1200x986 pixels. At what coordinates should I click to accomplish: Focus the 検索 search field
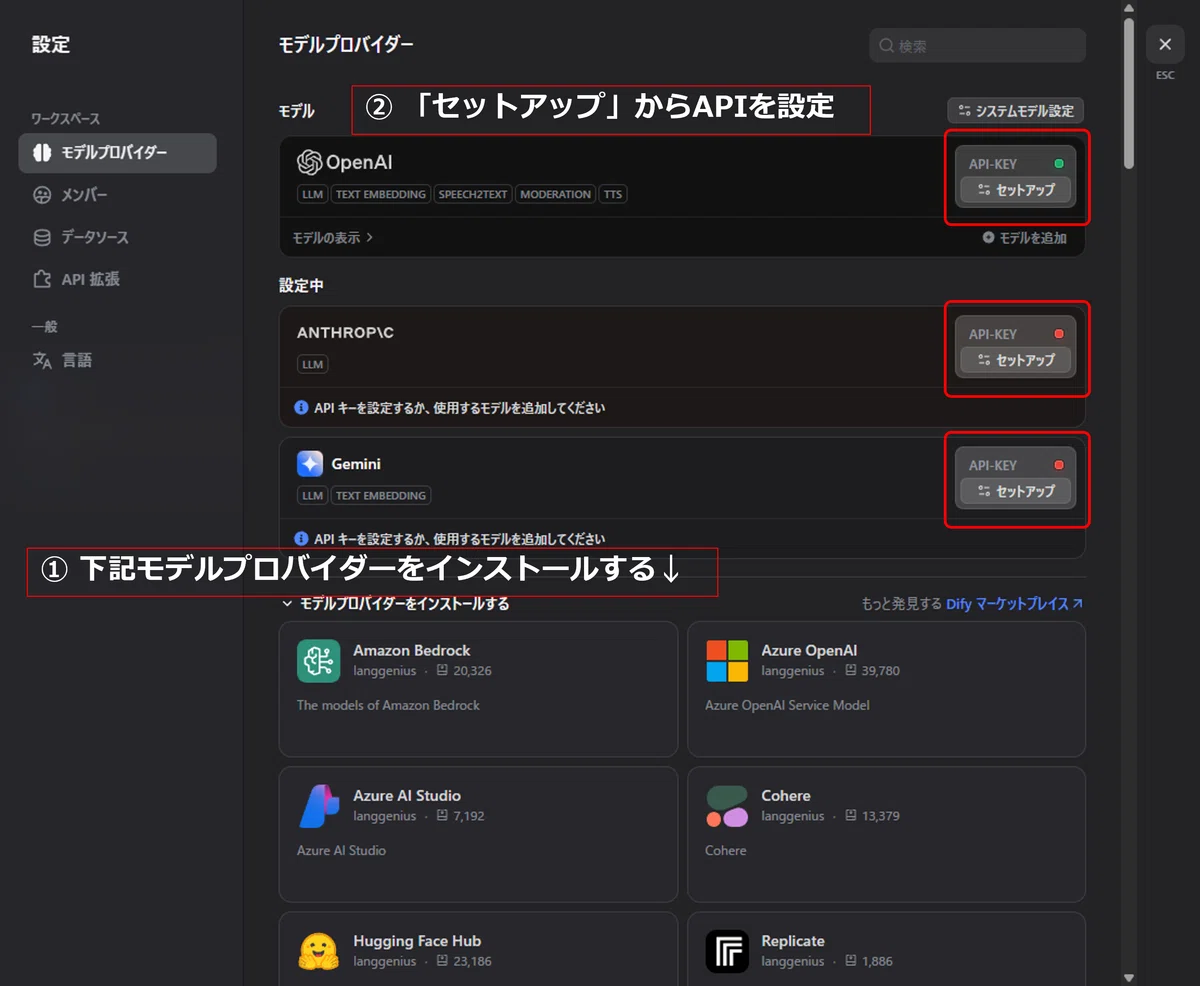[x=977, y=45]
